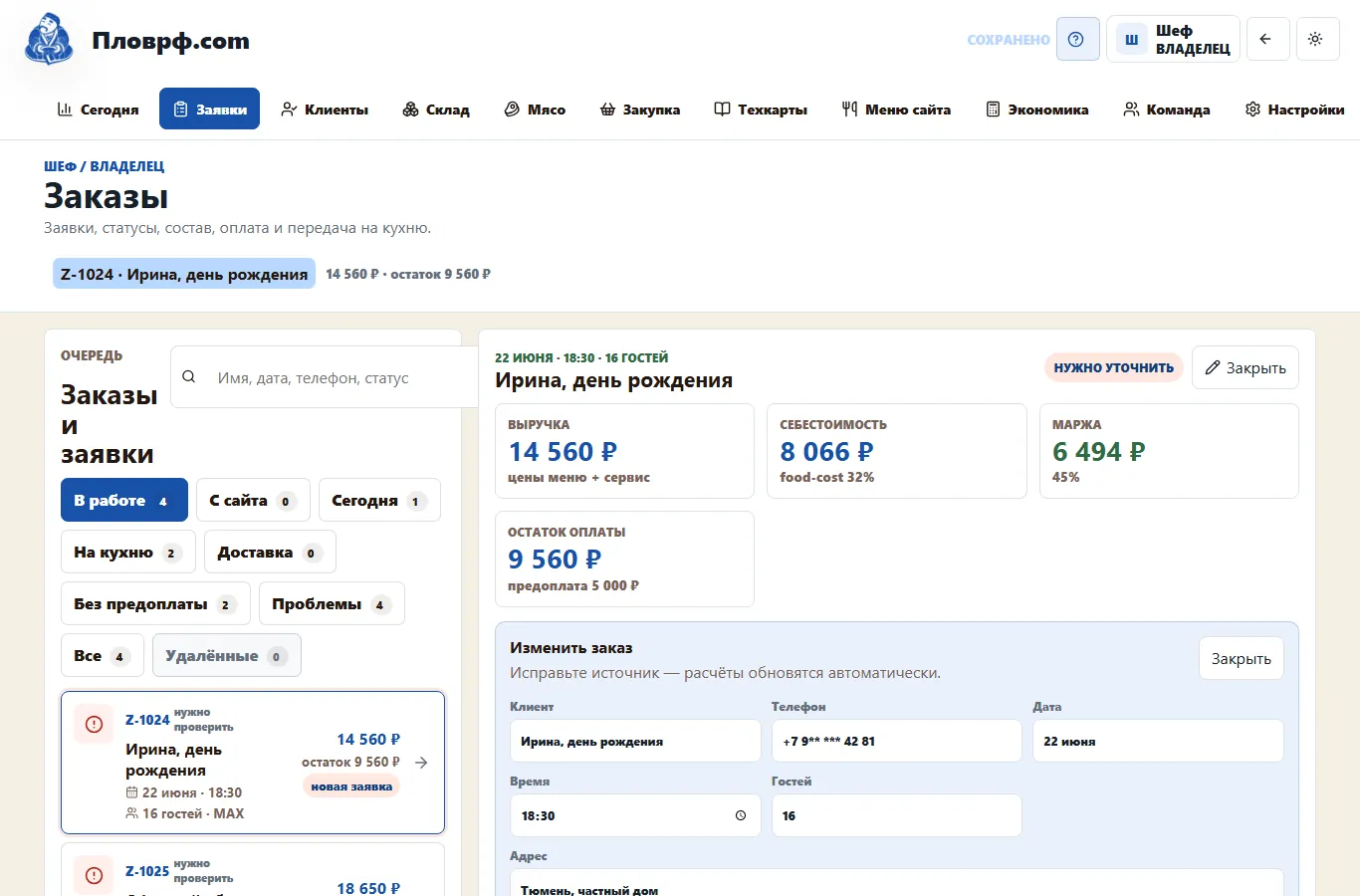Click the Пловрф.com chef logo
This screenshot has width=1360, height=896.
click(49, 40)
